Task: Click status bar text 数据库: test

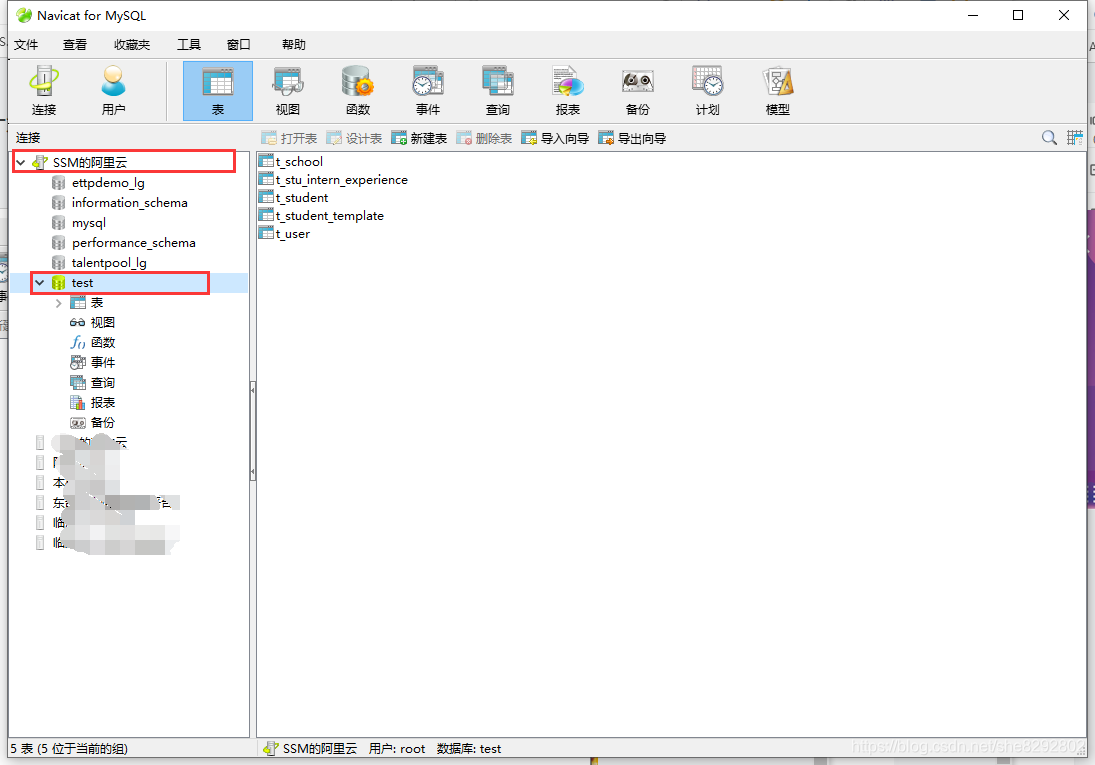Action: 469,749
